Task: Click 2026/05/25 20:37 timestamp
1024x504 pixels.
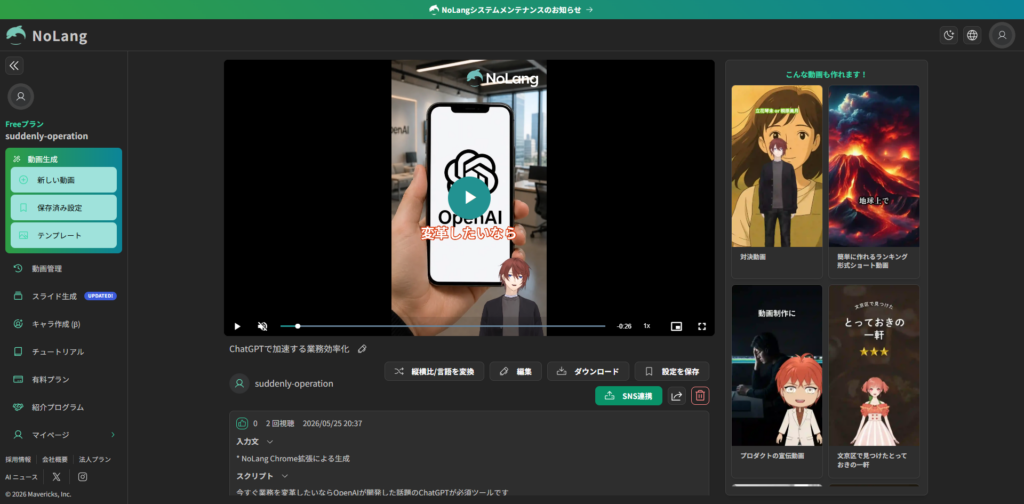Action: [x=332, y=423]
